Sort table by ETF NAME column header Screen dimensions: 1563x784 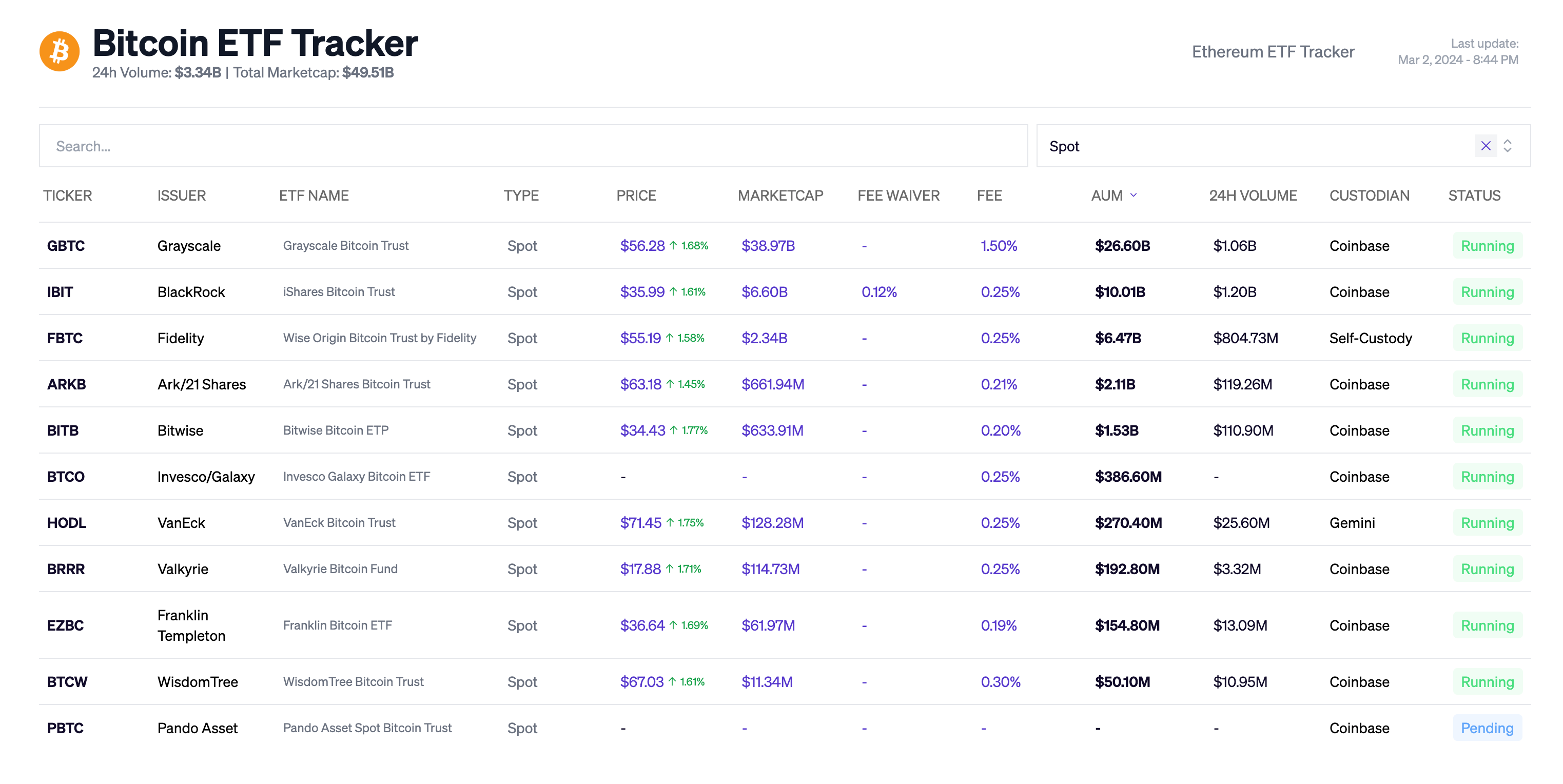(x=314, y=195)
